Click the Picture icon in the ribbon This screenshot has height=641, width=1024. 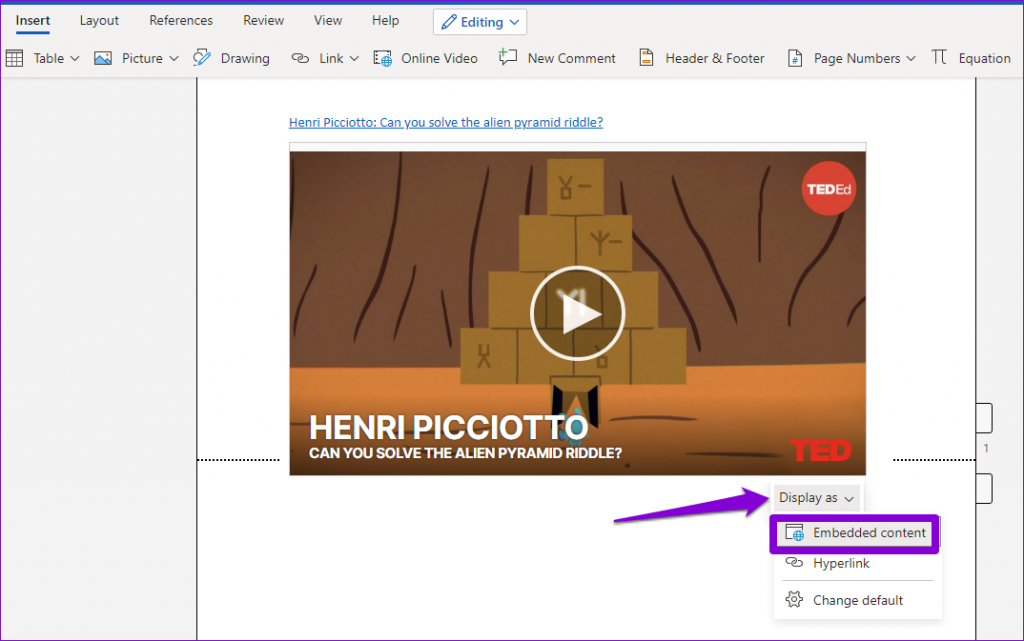[x=103, y=58]
